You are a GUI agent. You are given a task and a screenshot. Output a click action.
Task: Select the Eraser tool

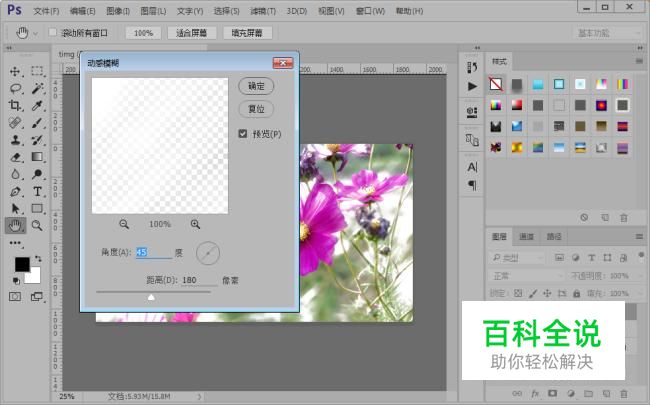(15, 157)
